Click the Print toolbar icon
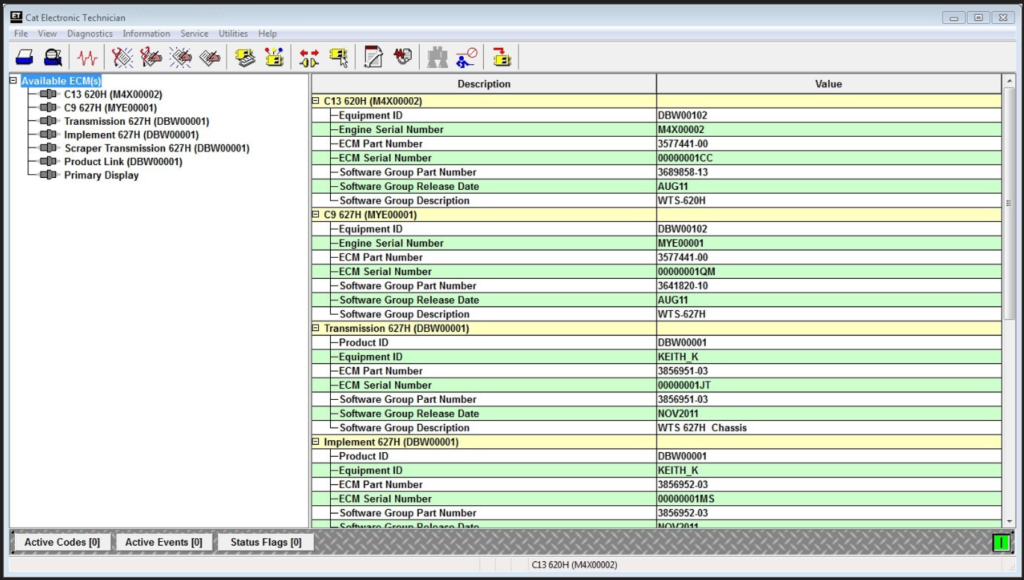The width and height of the screenshot is (1024, 580). pos(25,58)
